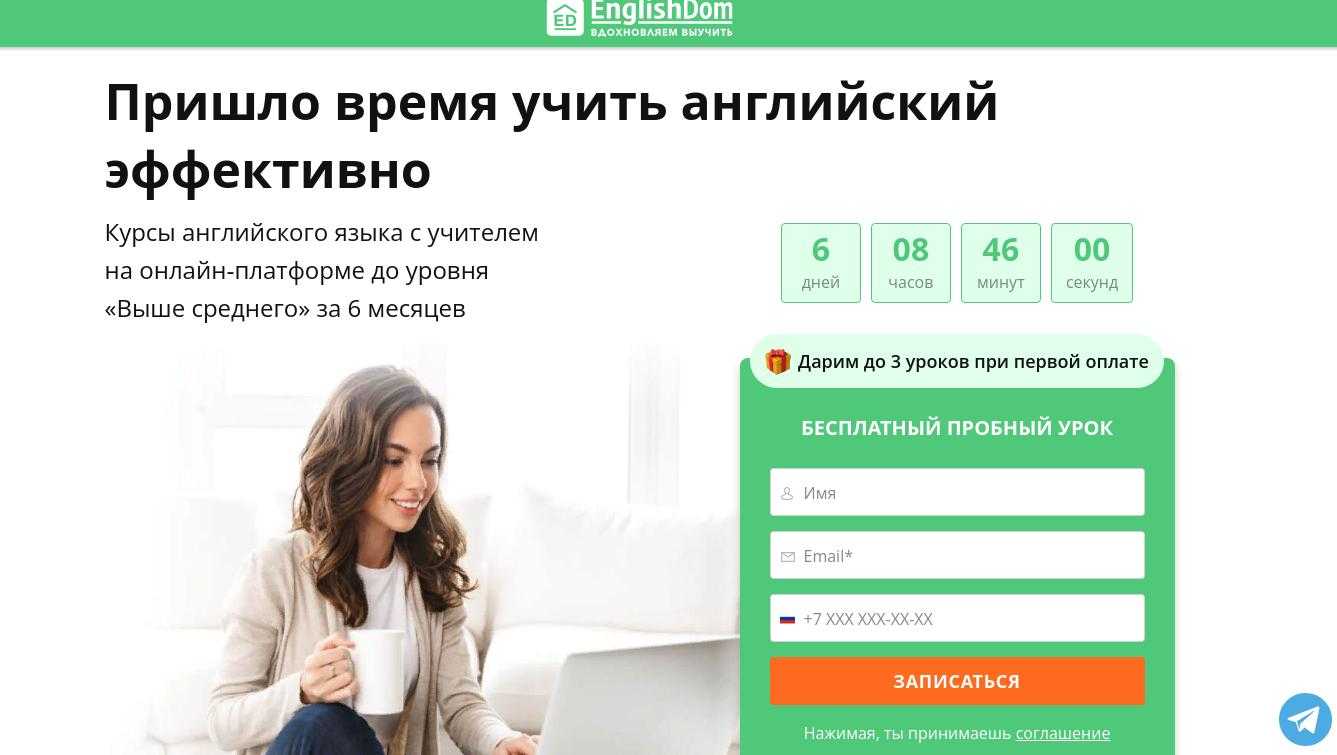
Task: Click the person icon in the Имя field
Action: click(787, 493)
